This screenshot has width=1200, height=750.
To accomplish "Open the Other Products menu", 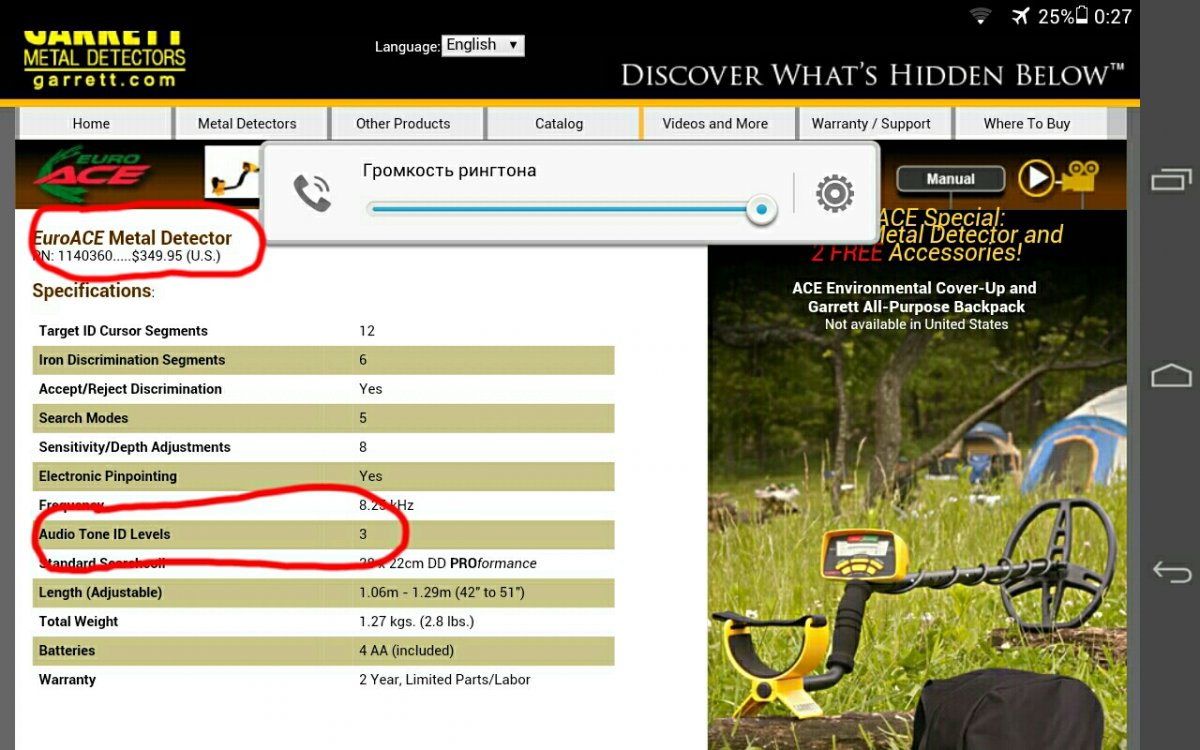I will [403, 124].
